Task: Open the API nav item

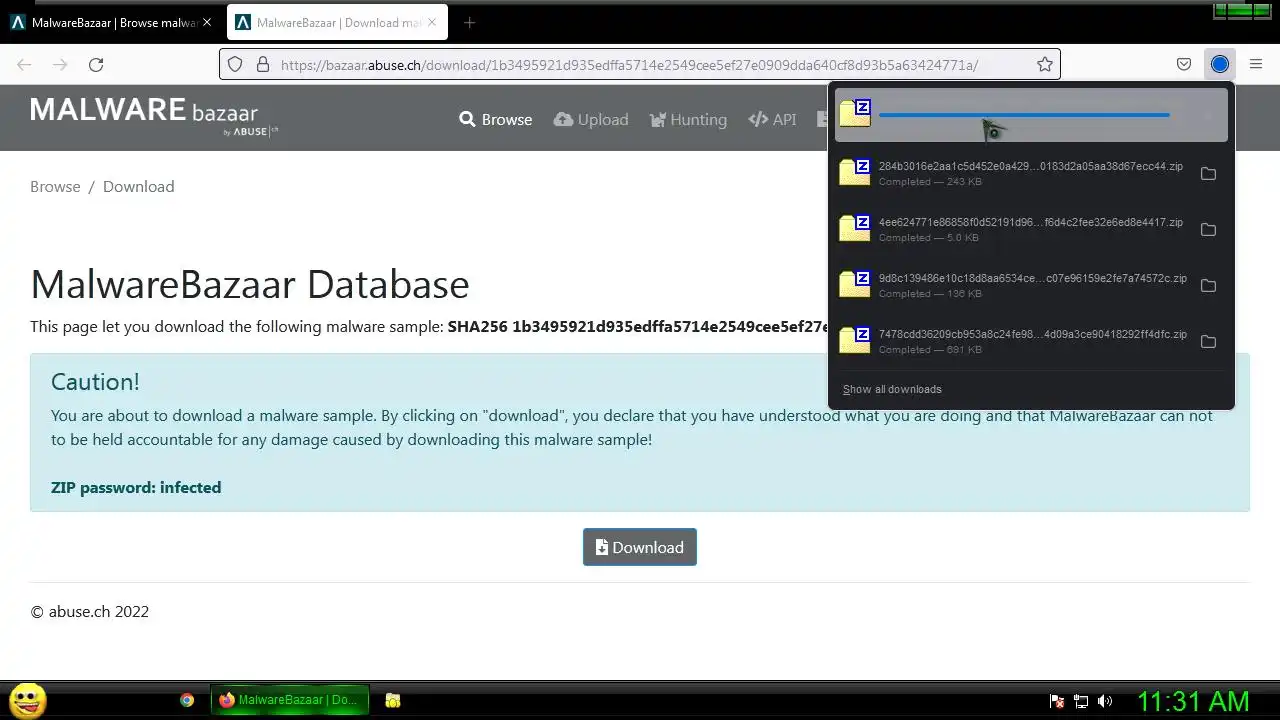Action: coord(772,119)
